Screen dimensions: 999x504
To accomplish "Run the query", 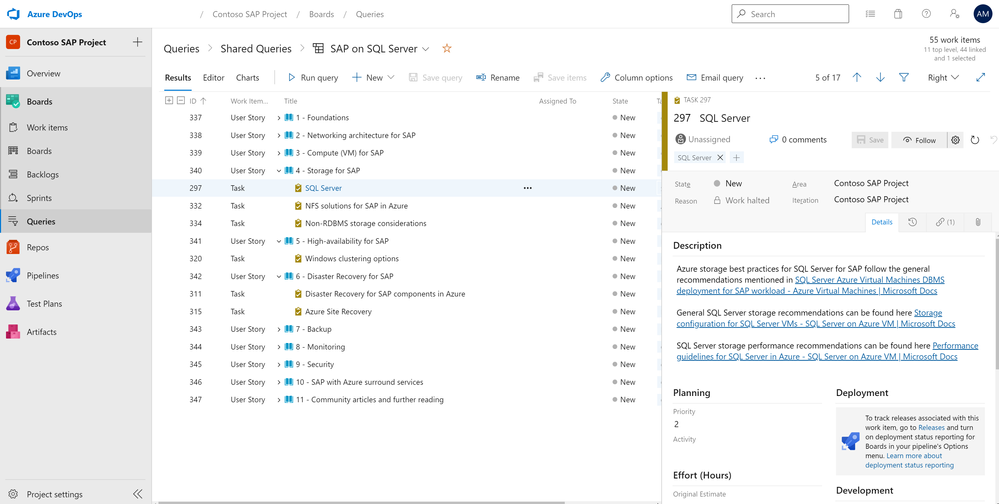I will 313,78.
